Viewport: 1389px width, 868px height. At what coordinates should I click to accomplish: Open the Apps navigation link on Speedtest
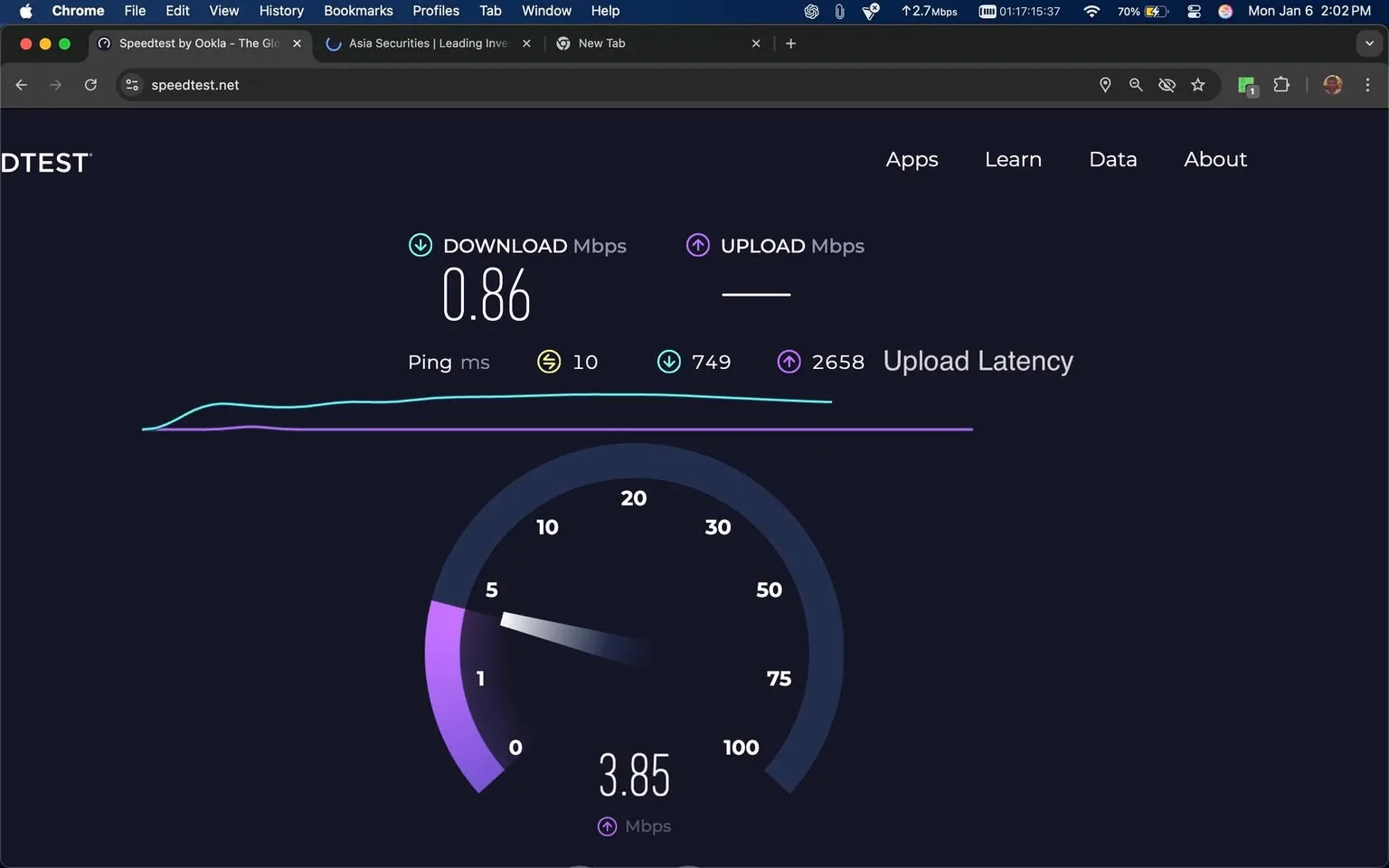[x=912, y=159]
